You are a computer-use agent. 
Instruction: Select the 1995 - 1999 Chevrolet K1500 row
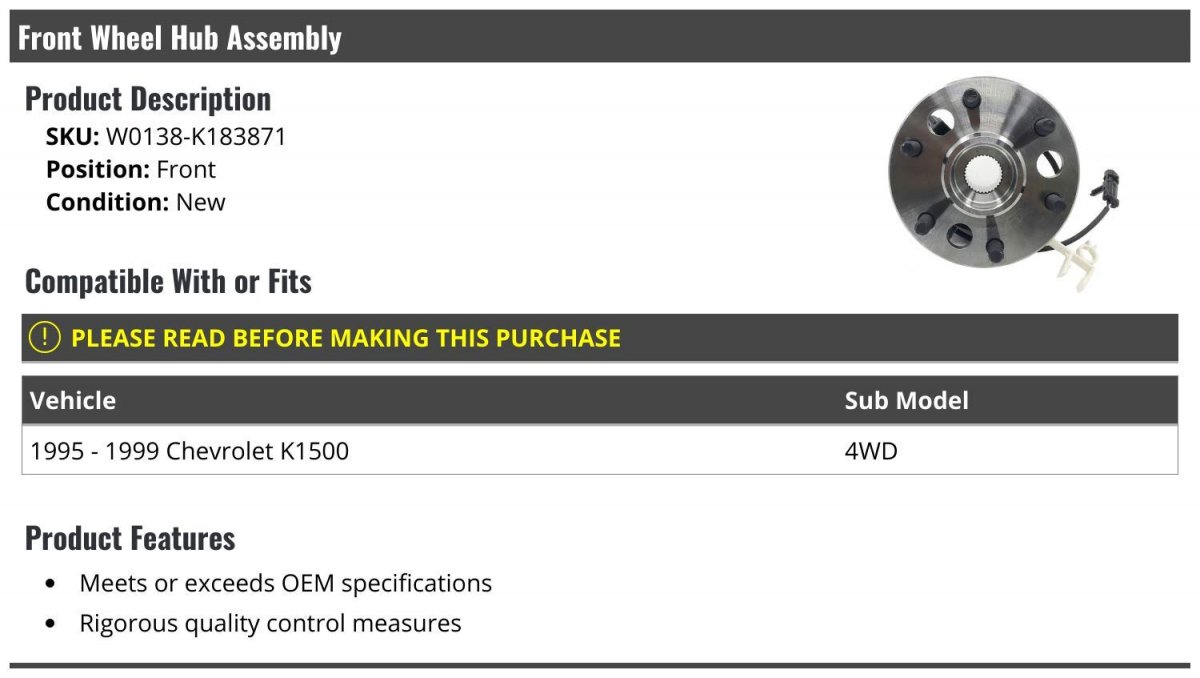190,451
